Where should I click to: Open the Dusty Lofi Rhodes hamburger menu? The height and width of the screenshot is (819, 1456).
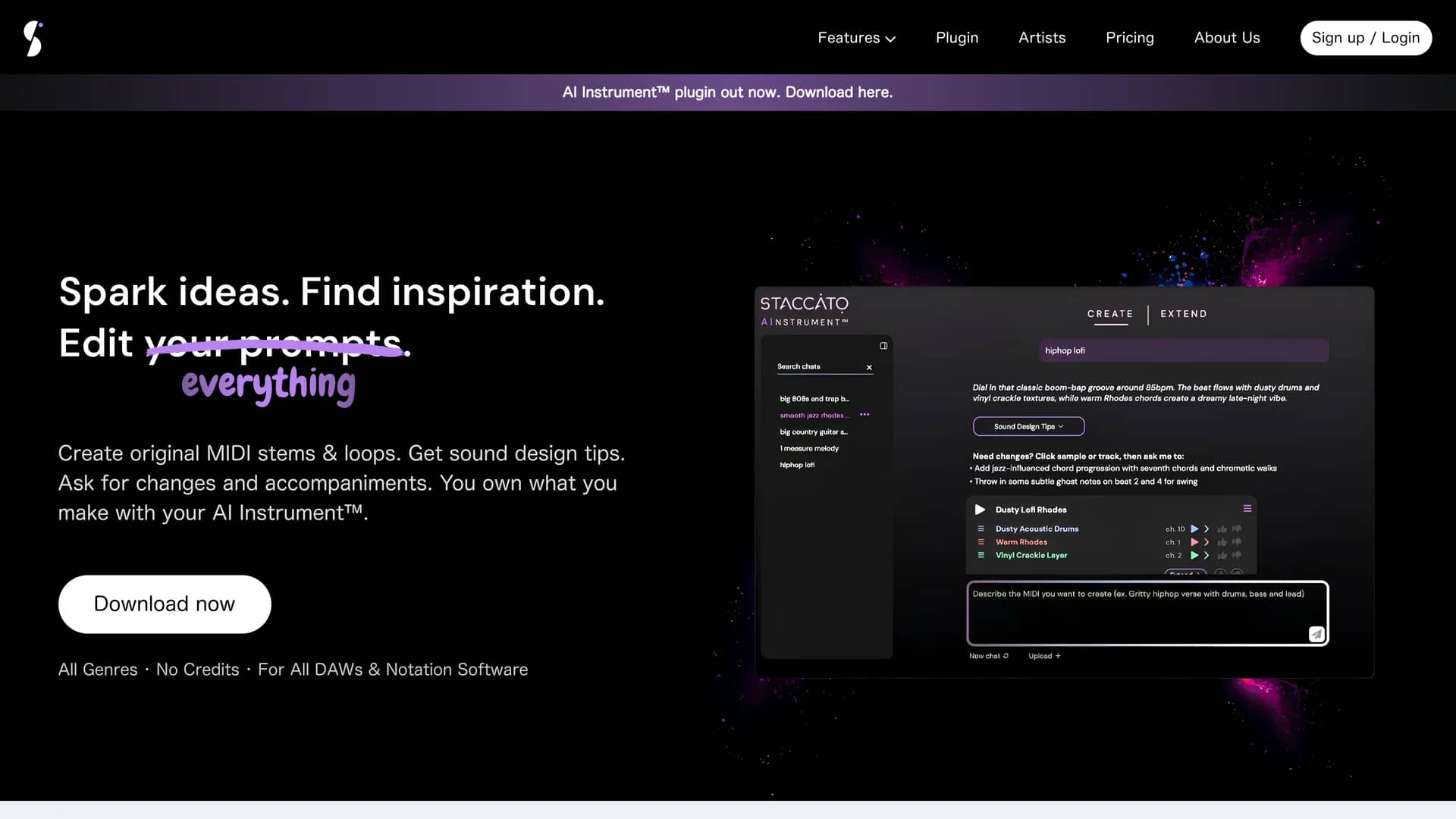pos(1247,509)
